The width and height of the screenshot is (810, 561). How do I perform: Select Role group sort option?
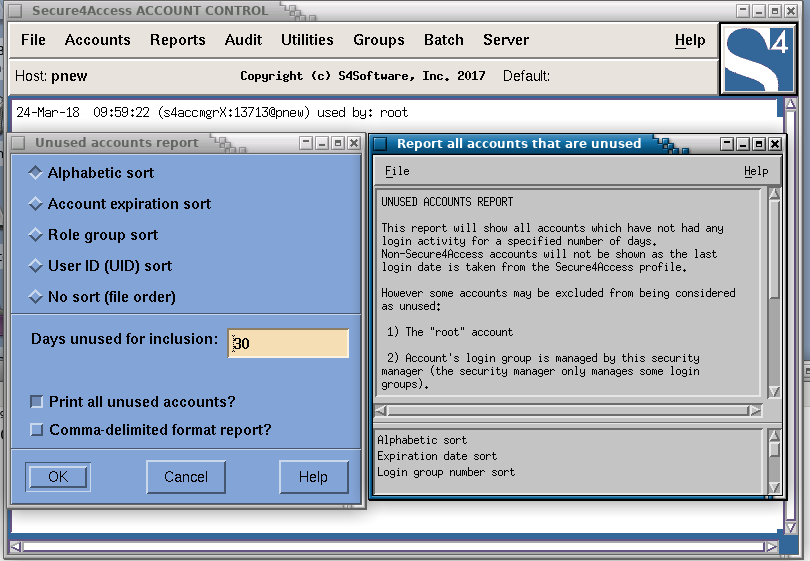click(94, 235)
